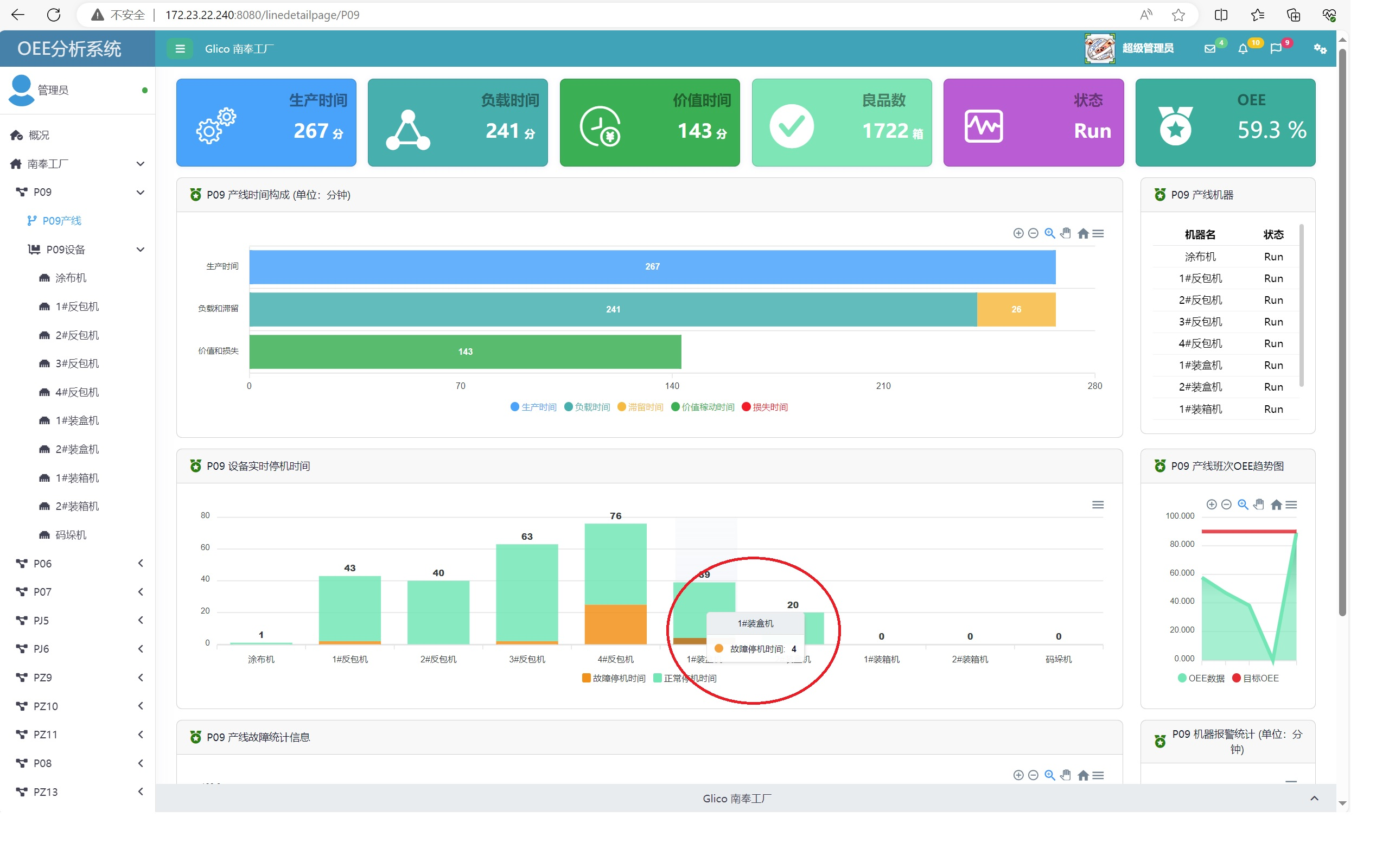Click zoom-in icon on 产线时间构成 chart

click(x=1018, y=233)
